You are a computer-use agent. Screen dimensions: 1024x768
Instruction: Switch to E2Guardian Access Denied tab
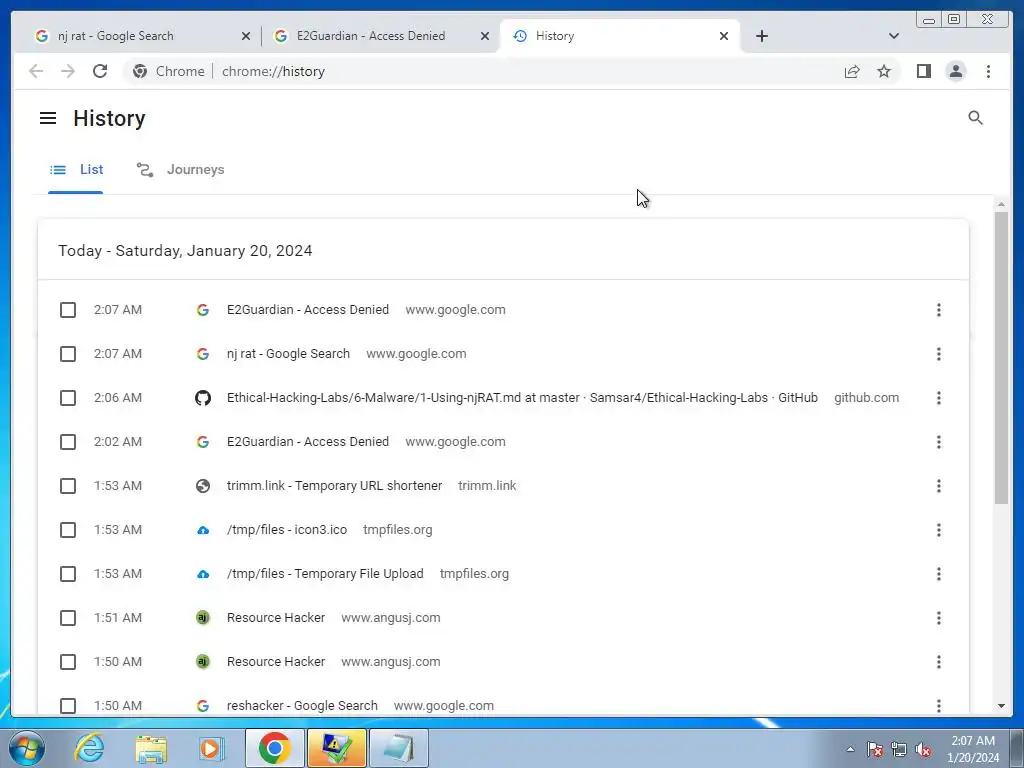(x=381, y=36)
